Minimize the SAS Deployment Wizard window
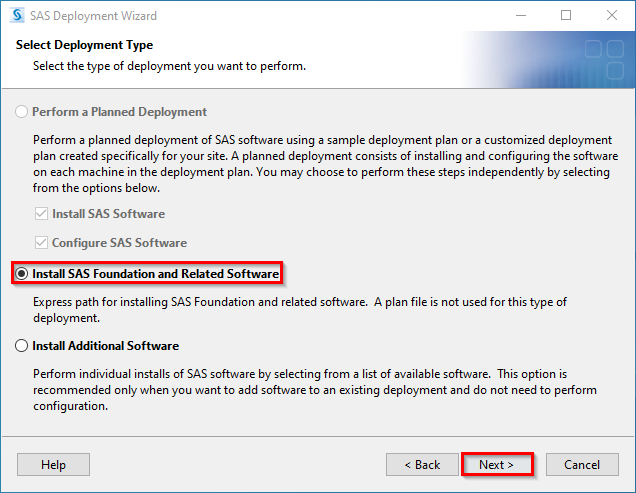Screen dimensions: 636x493 point(521,15)
